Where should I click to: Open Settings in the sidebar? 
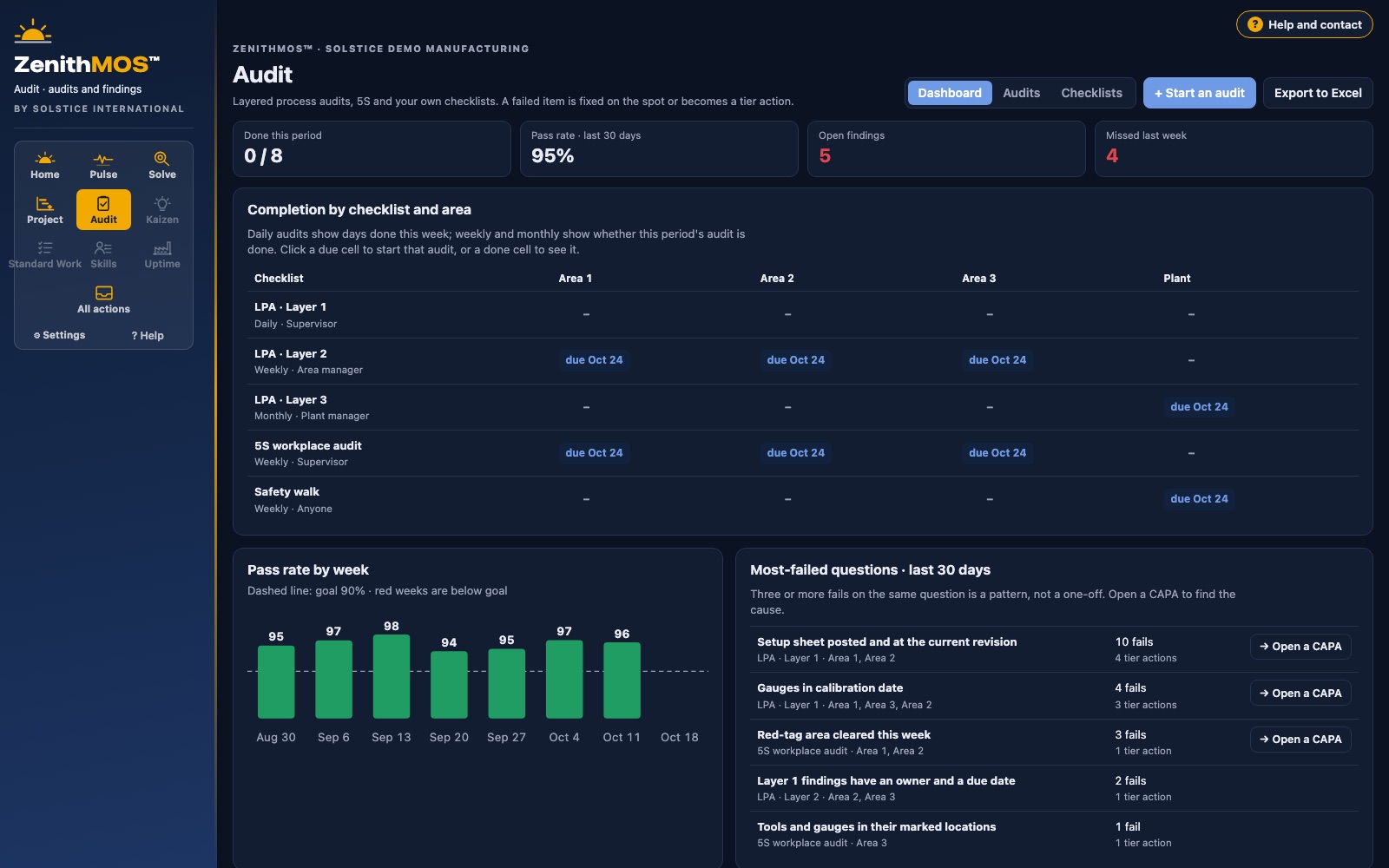[x=59, y=335]
